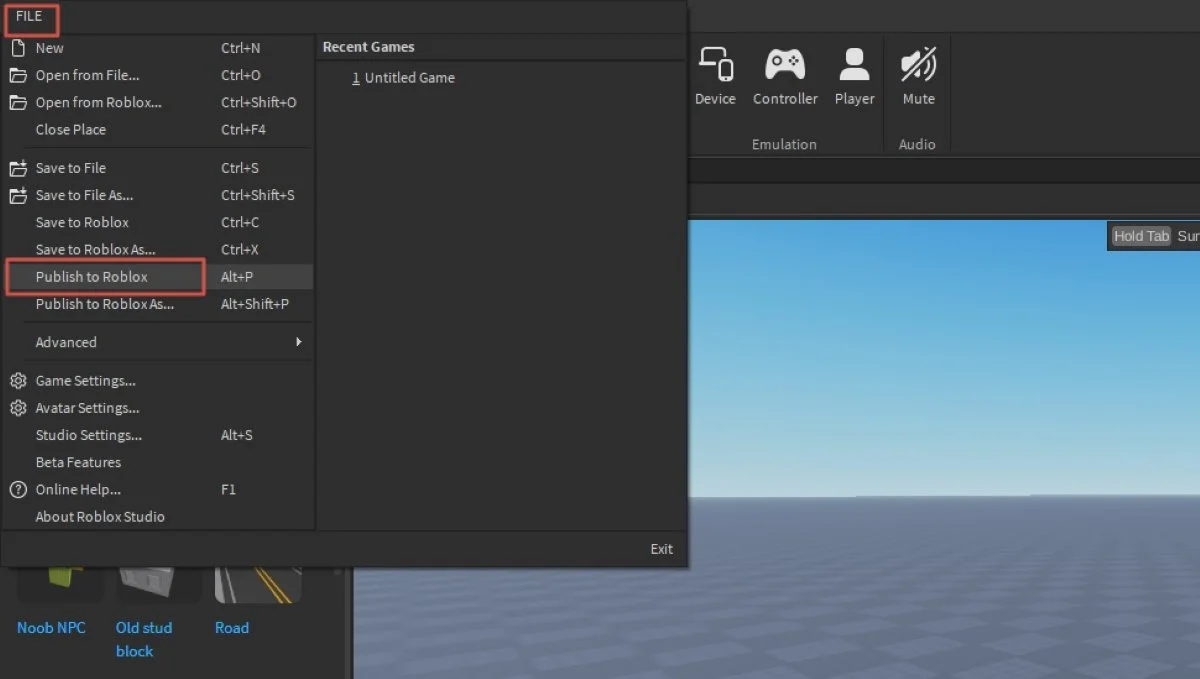Open the FILE menu tab

click(29, 16)
